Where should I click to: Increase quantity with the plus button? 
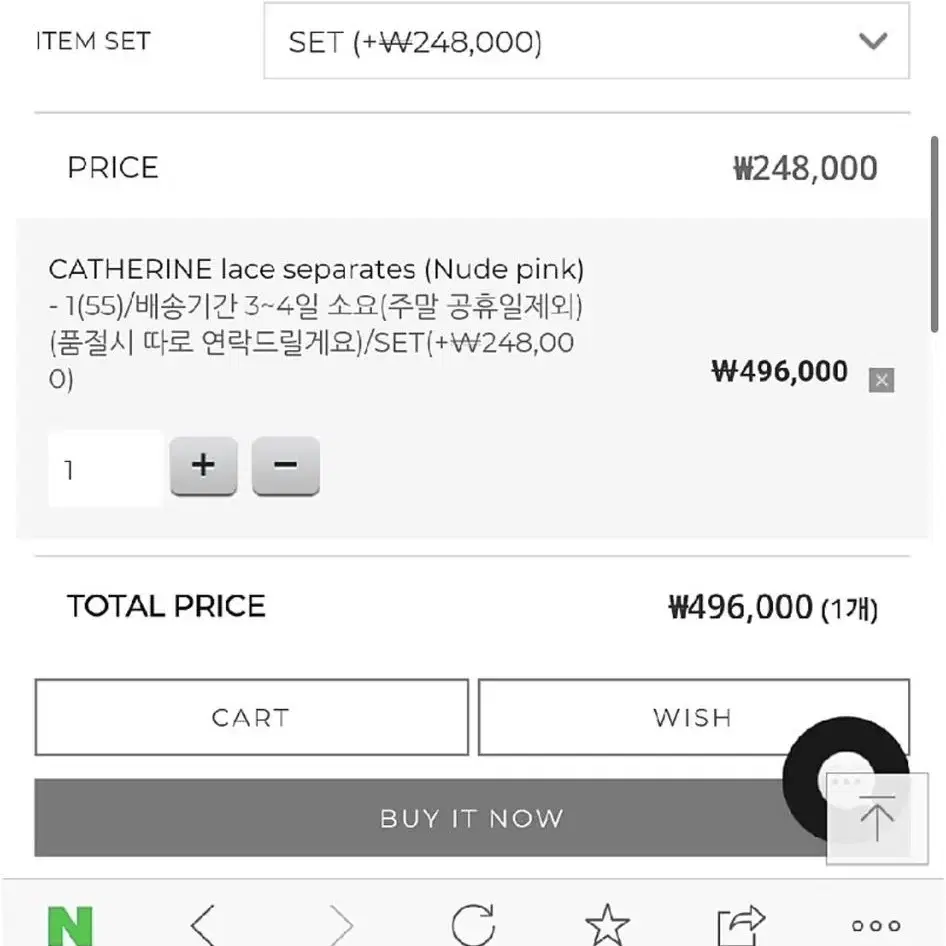coord(203,466)
